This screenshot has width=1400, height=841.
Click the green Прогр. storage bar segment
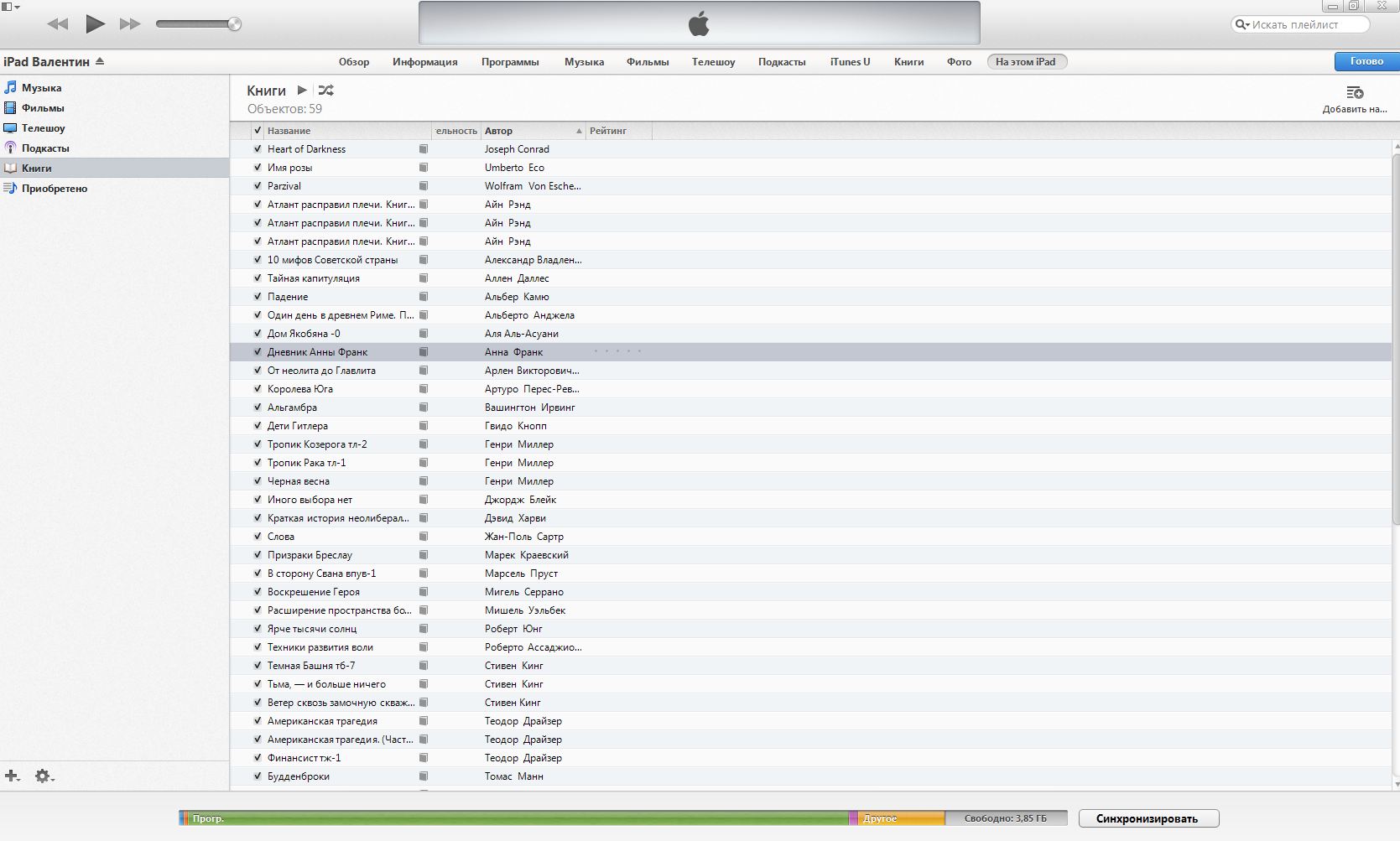pyautogui.click(x=518, y=818)
